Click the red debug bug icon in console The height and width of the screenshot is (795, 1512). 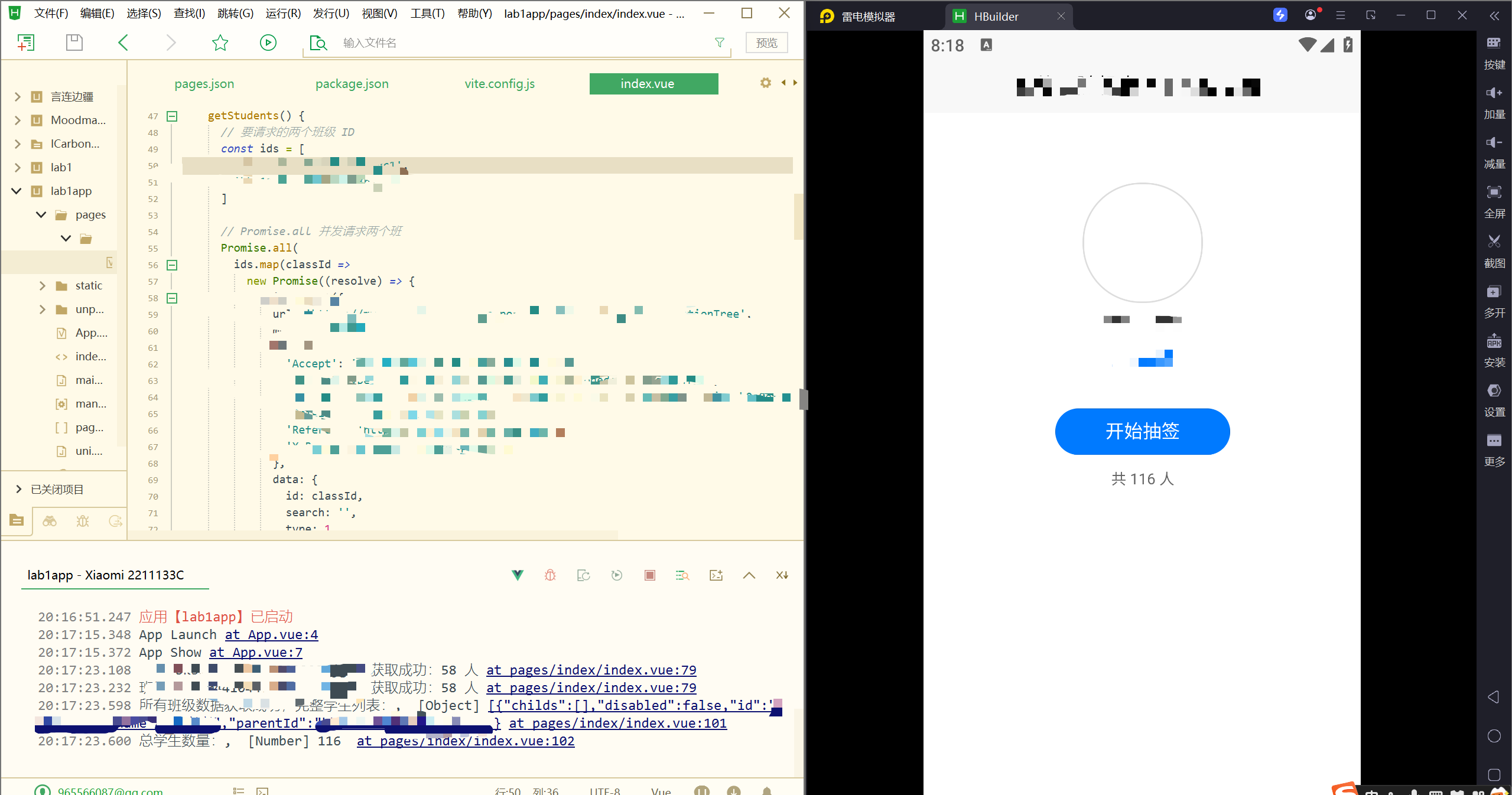550,575
